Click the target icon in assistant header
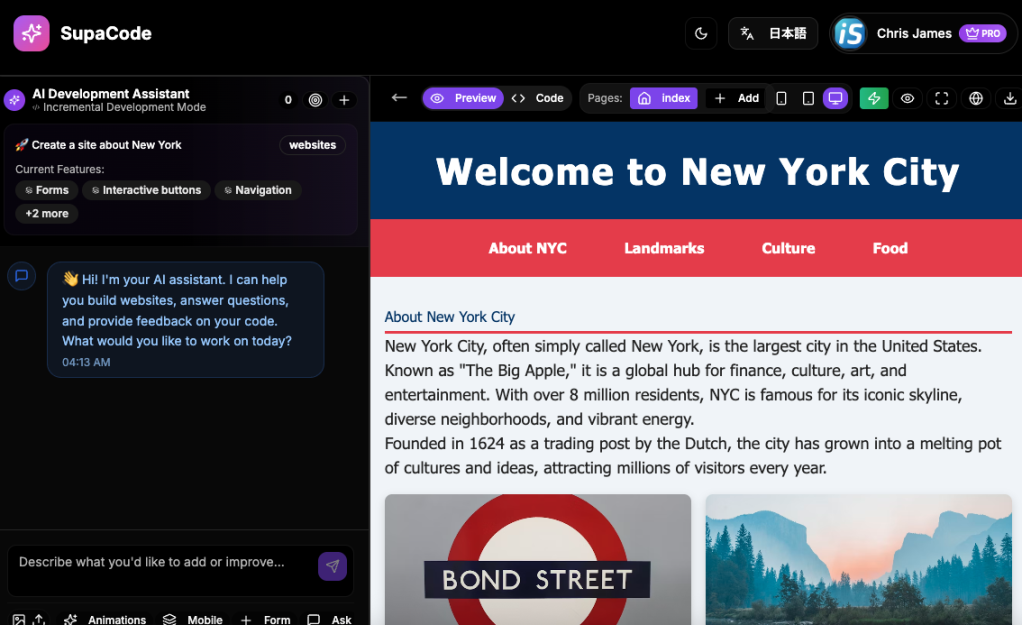 315,100
